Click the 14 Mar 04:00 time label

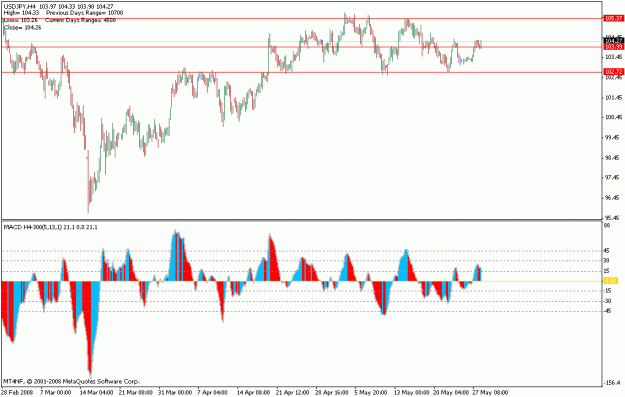click(x=96, y=393)
